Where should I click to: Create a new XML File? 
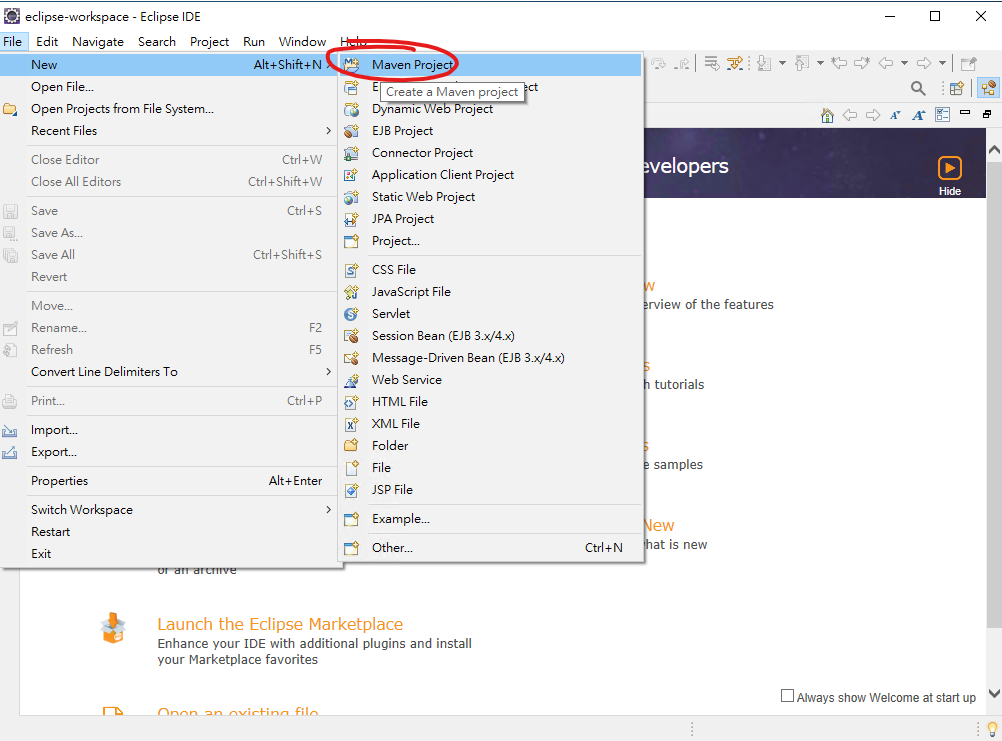(x=490, y=424)
